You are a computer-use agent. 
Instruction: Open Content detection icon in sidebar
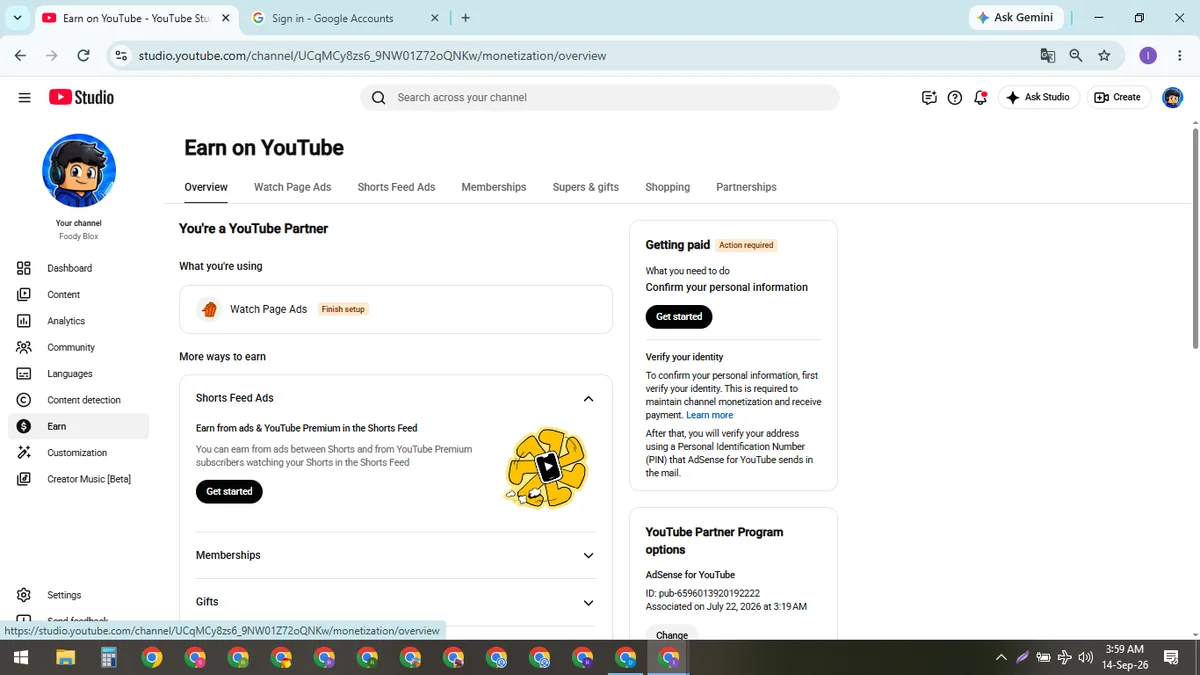point(24,400)
